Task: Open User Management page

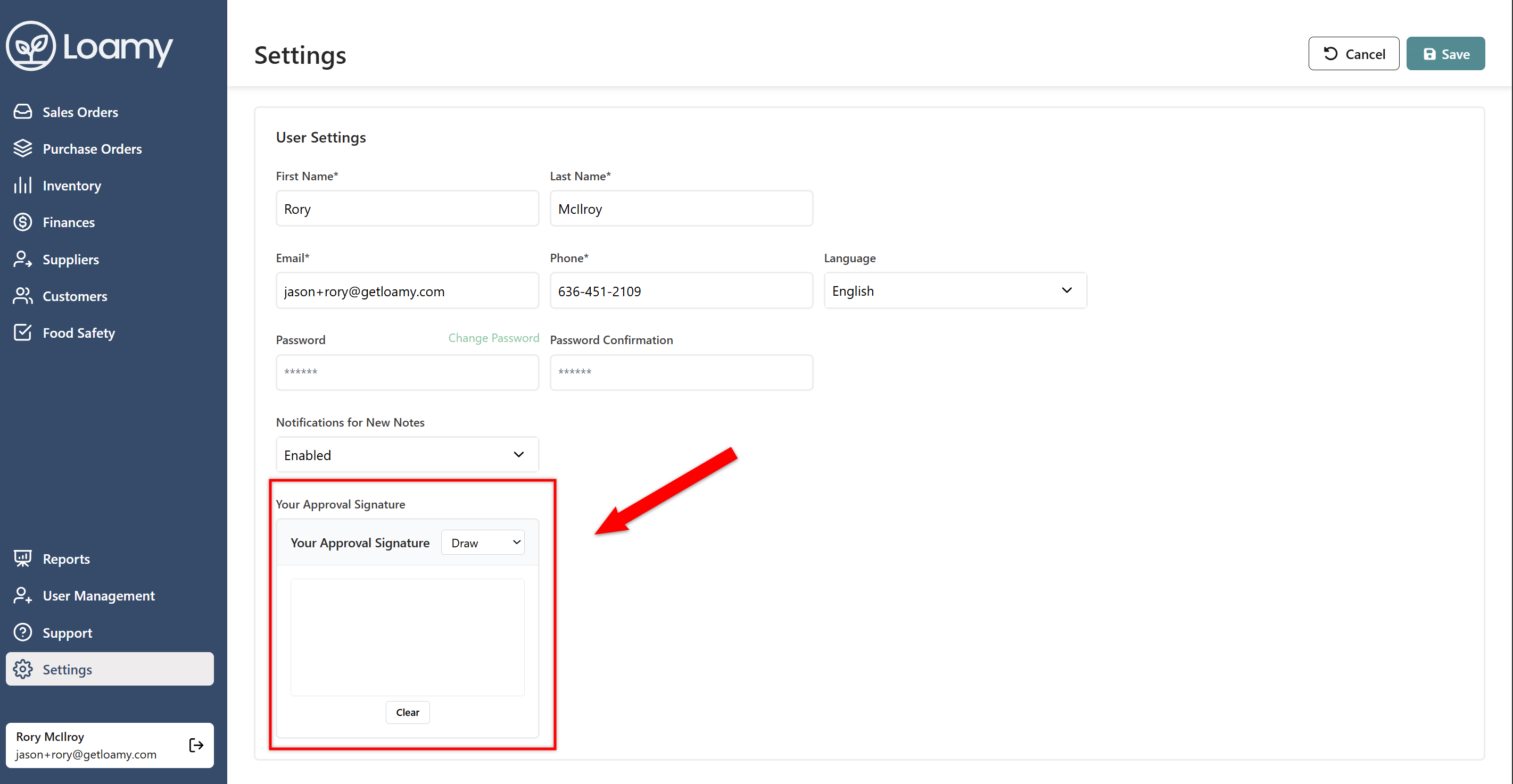Action: click(110, 595)
